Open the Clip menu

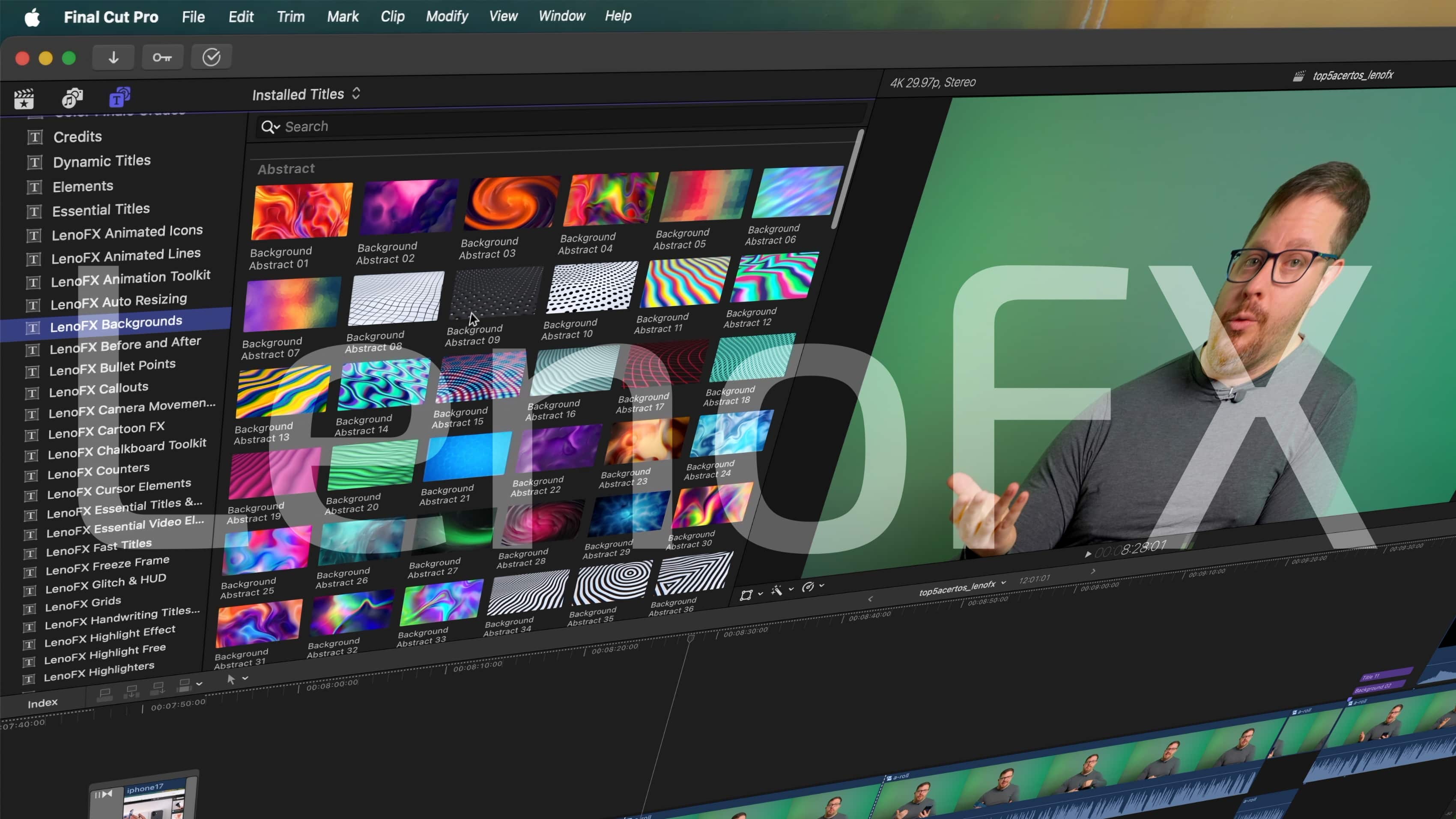click(x=392, y=16)
